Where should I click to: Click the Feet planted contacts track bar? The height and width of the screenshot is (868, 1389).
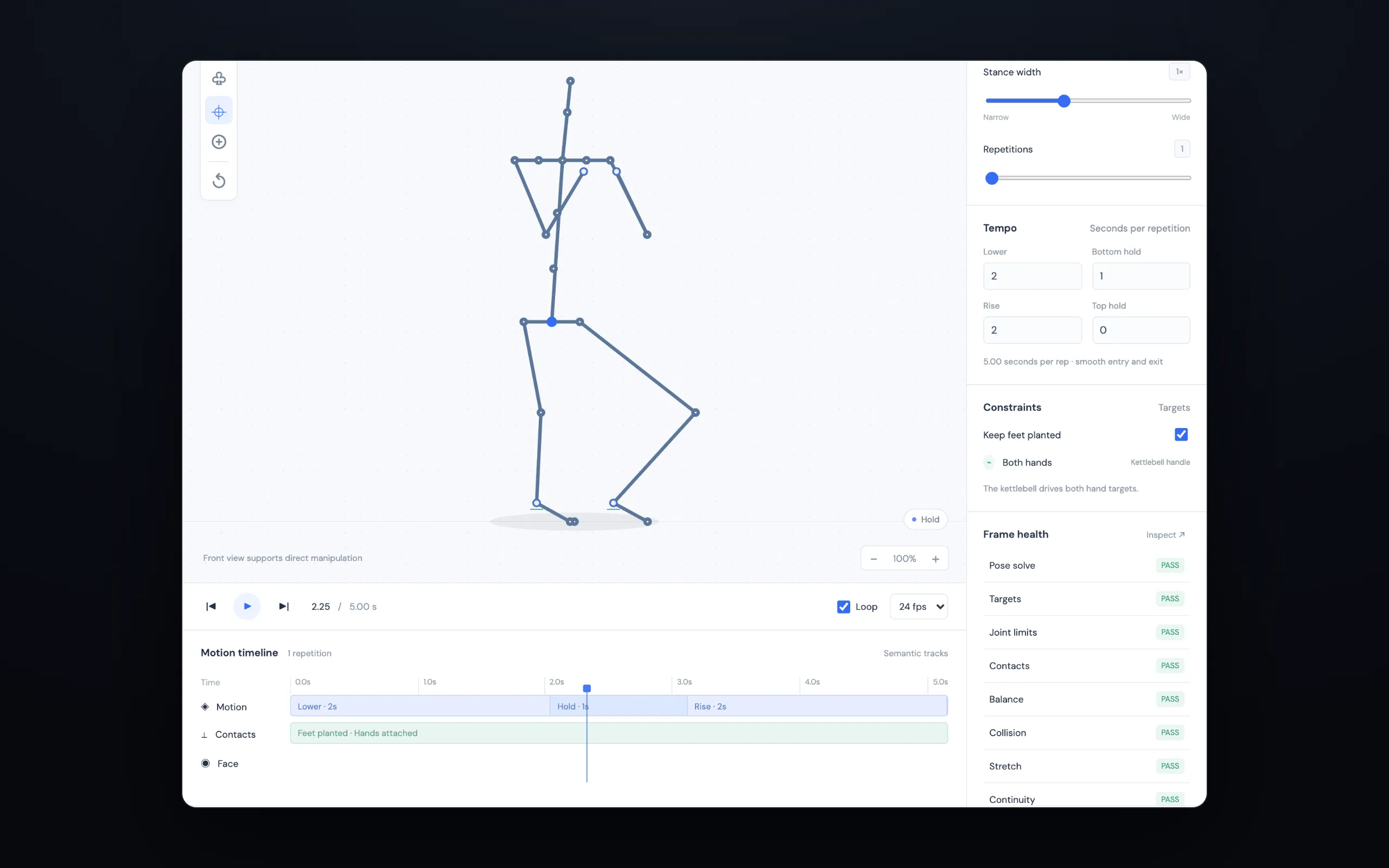(619, 733)
